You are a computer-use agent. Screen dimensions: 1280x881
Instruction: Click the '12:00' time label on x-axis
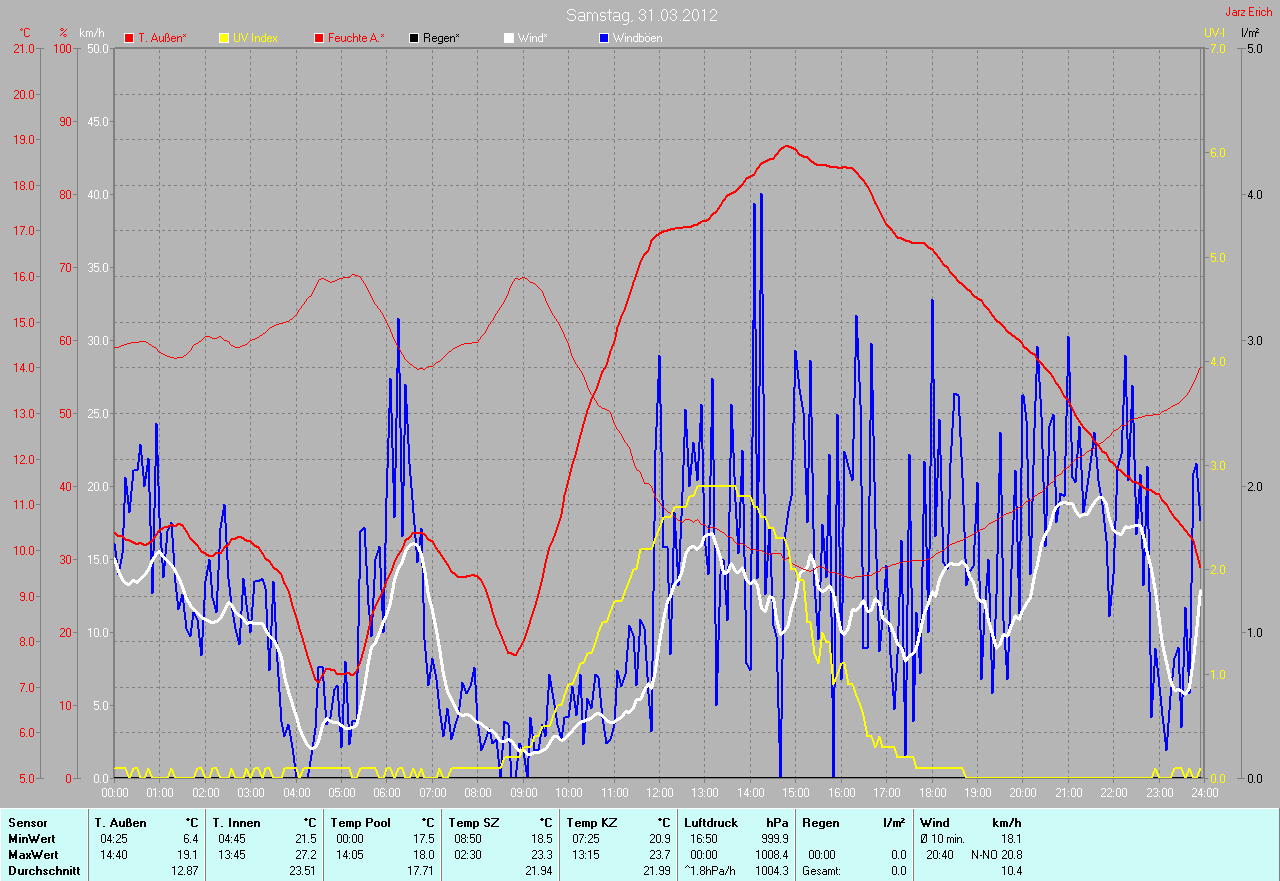click(659, 793)
